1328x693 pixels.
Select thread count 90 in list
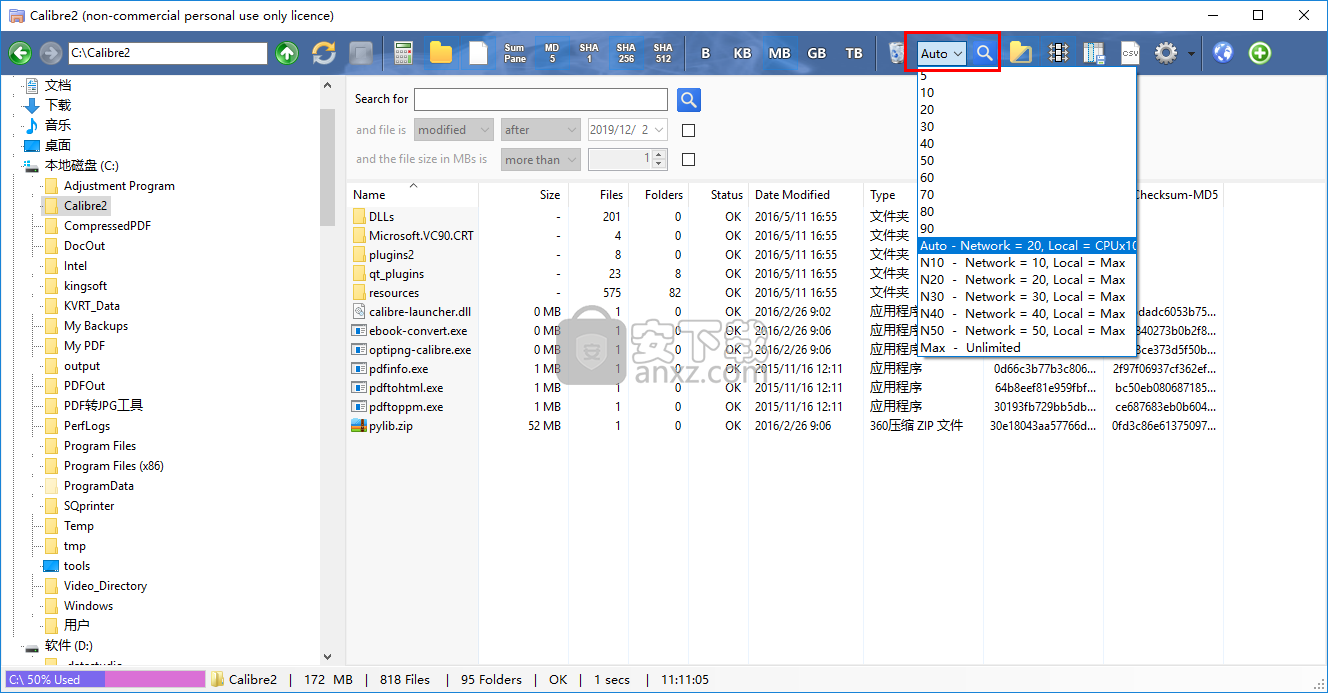click(1027, 229)
